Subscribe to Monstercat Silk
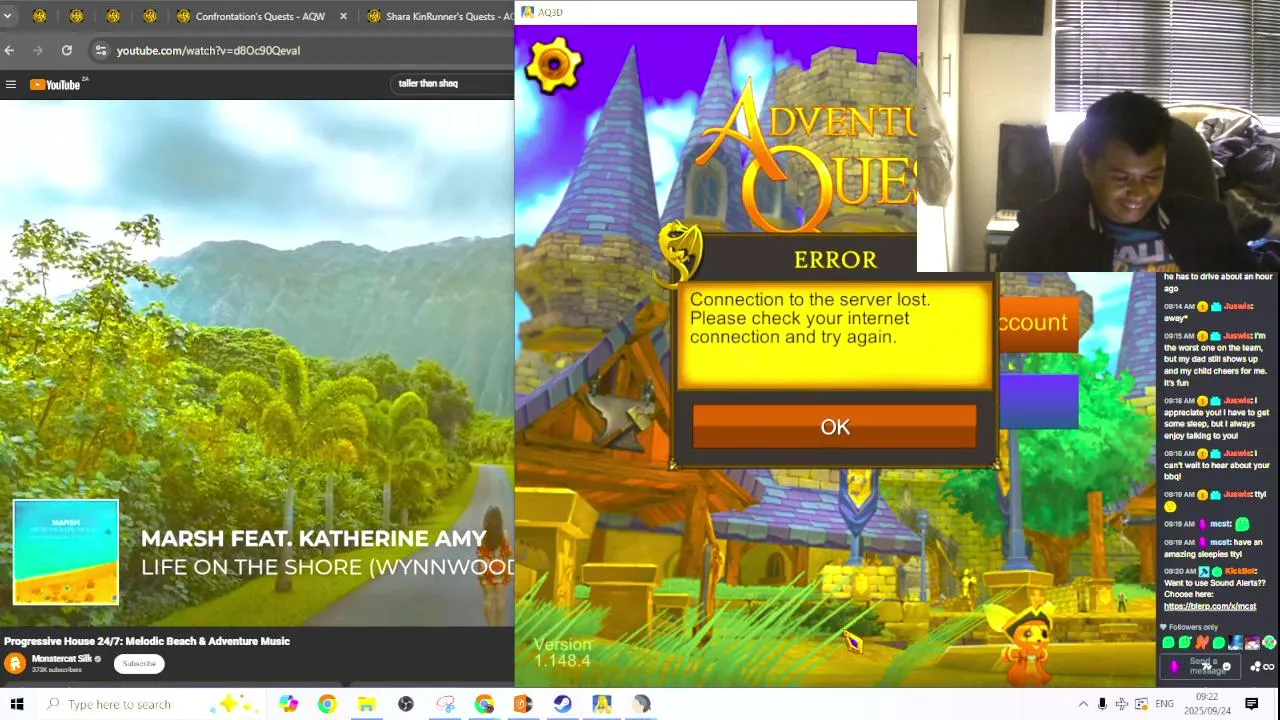Screen dimensions: 1280x720 (139, 663)
